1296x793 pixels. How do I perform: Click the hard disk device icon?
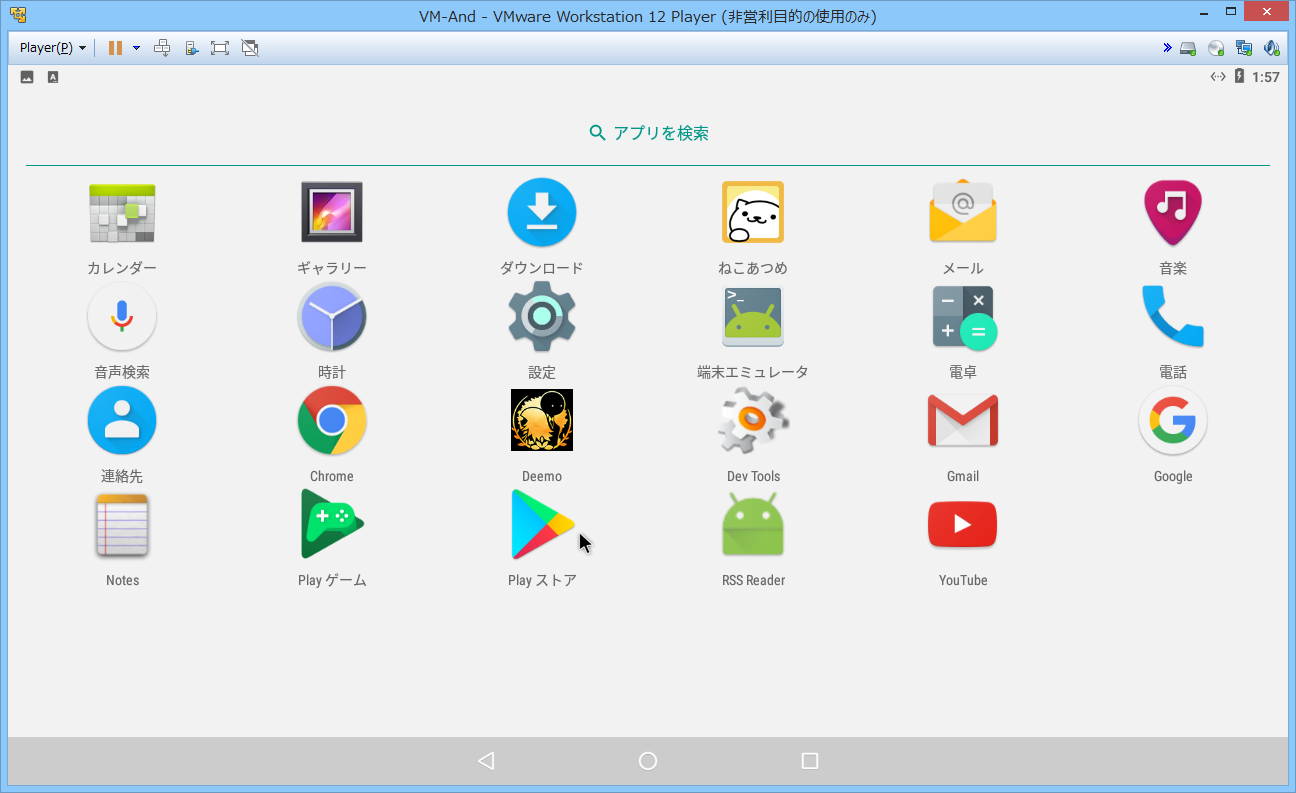coord(1188,48)
